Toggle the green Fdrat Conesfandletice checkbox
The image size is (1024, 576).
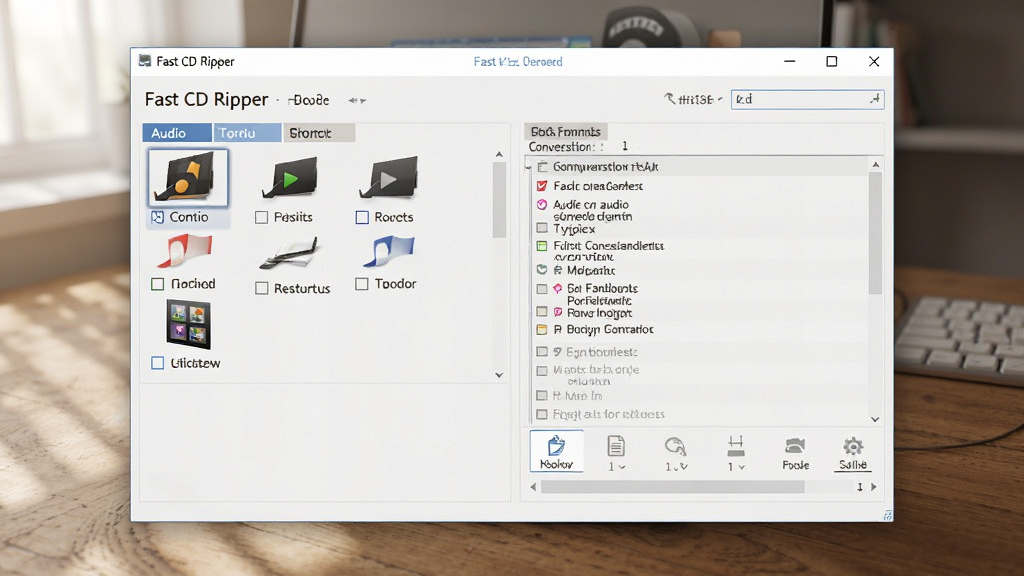click(x=541, y=246)
